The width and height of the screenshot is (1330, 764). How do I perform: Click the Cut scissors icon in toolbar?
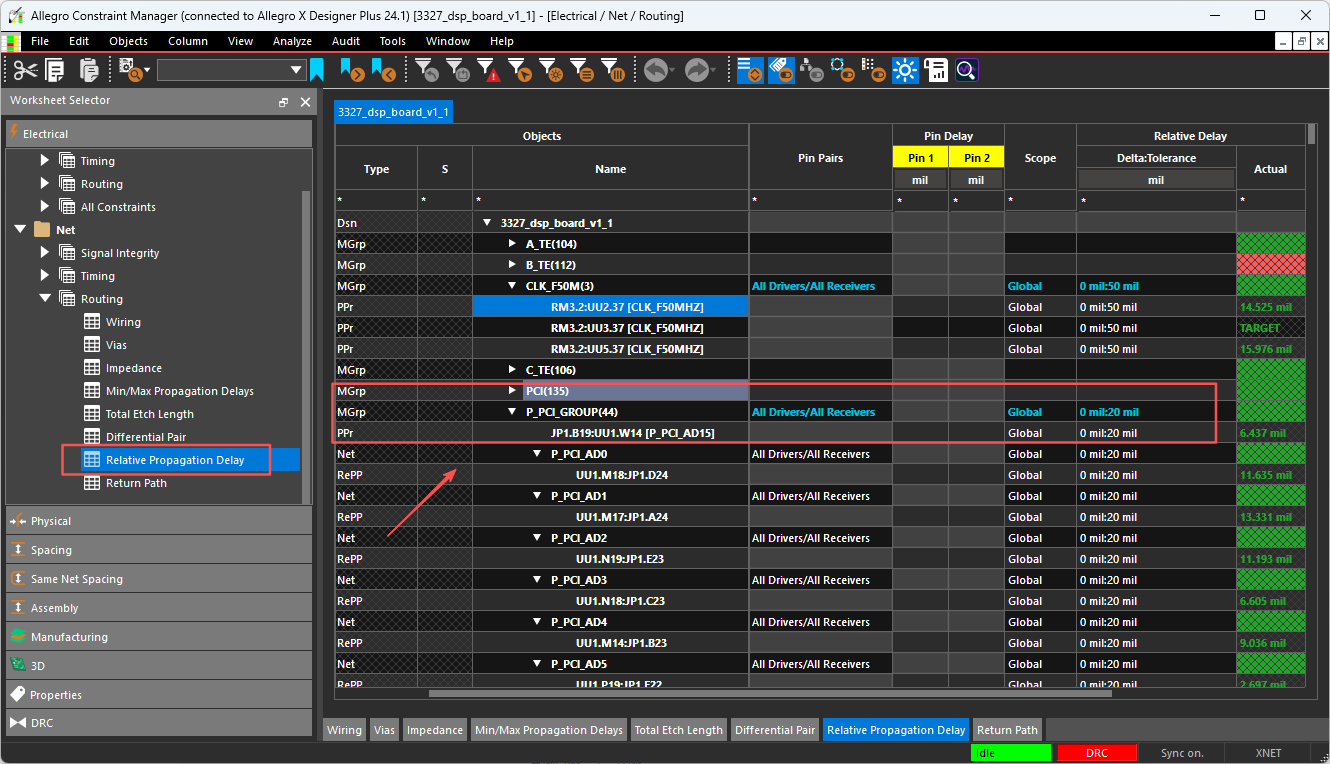pyautogui.click(x=24, y=70)
